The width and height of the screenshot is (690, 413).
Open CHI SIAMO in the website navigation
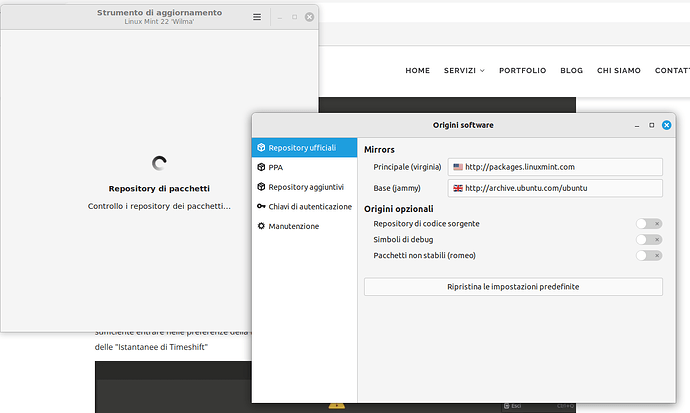619,70
